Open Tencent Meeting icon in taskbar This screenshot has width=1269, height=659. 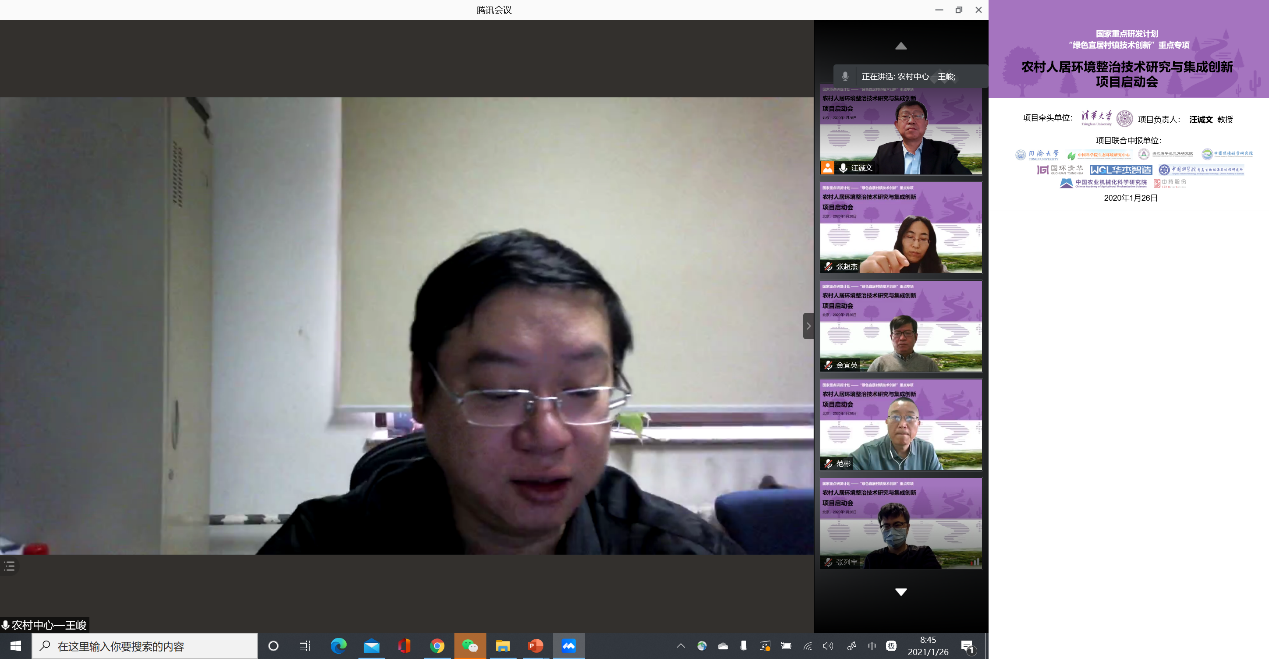(568, 646)
